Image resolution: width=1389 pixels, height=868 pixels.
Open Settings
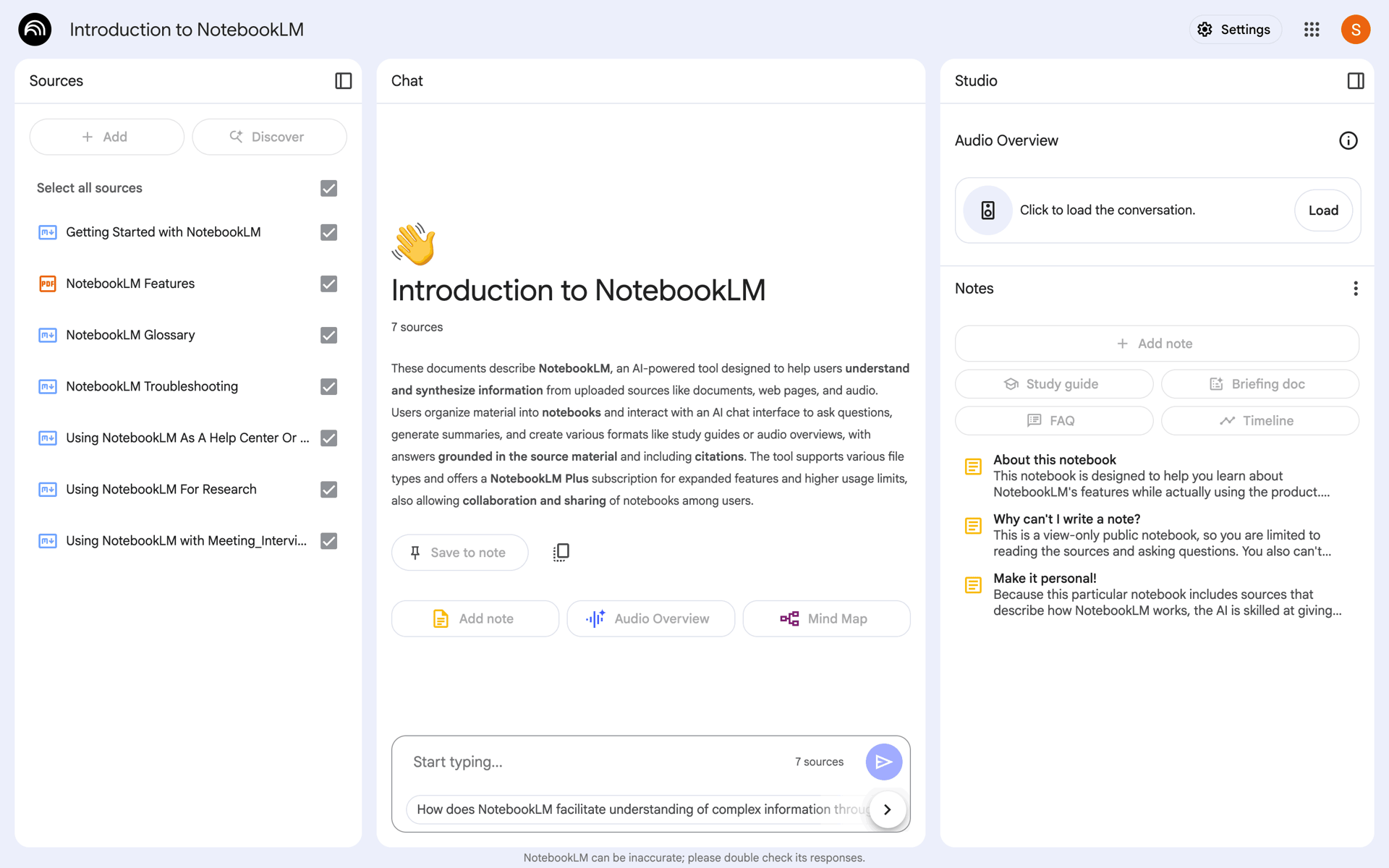point(1235,30)
